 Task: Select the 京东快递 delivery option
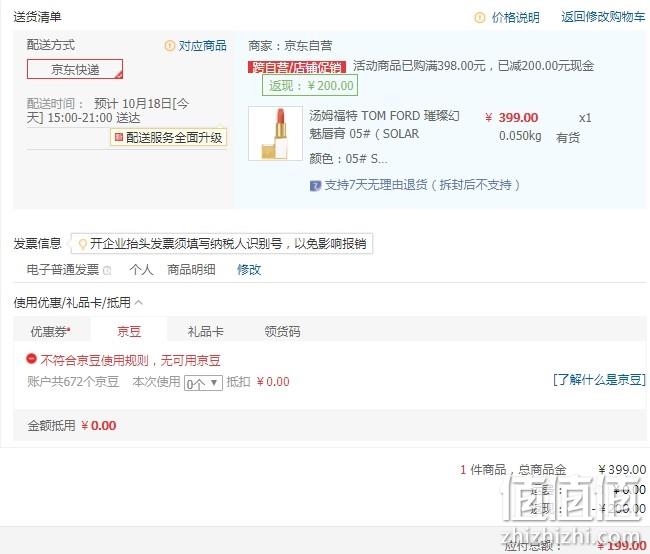(x=75, y=69)
